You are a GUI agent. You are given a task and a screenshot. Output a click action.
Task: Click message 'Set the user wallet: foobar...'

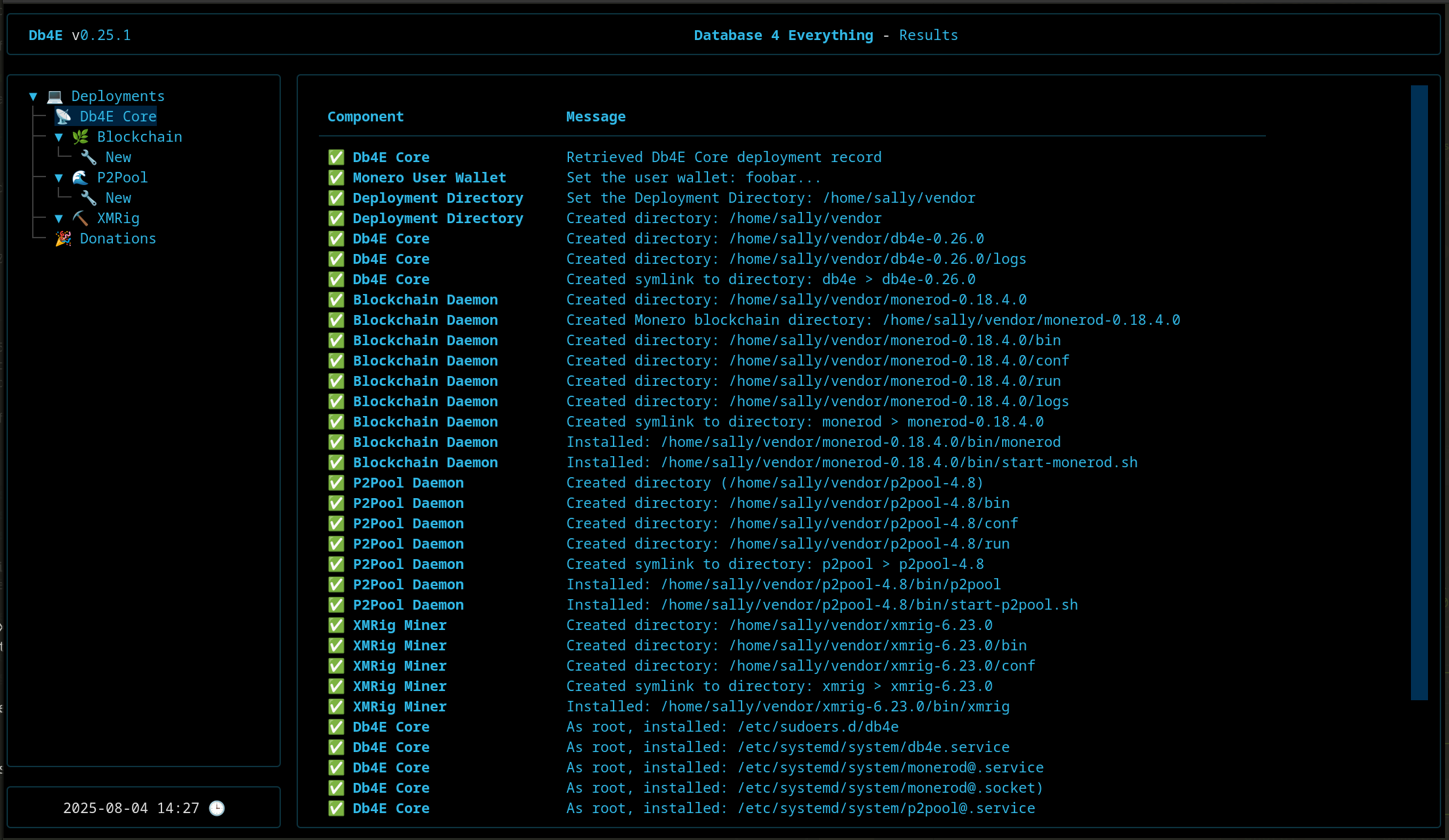pos(694,178)
